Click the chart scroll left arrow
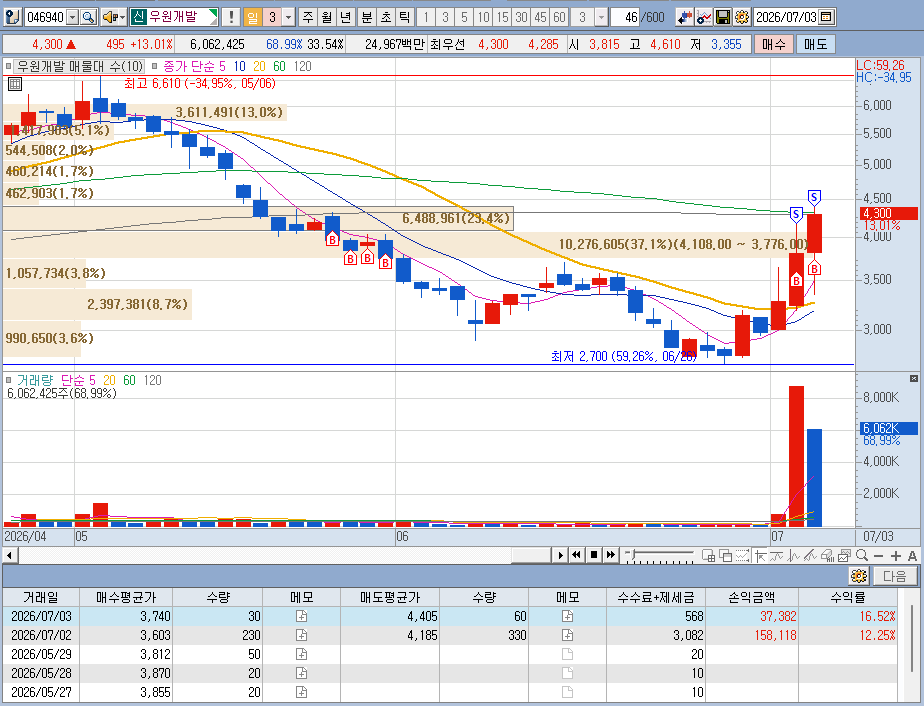 (x=9, y=555)
